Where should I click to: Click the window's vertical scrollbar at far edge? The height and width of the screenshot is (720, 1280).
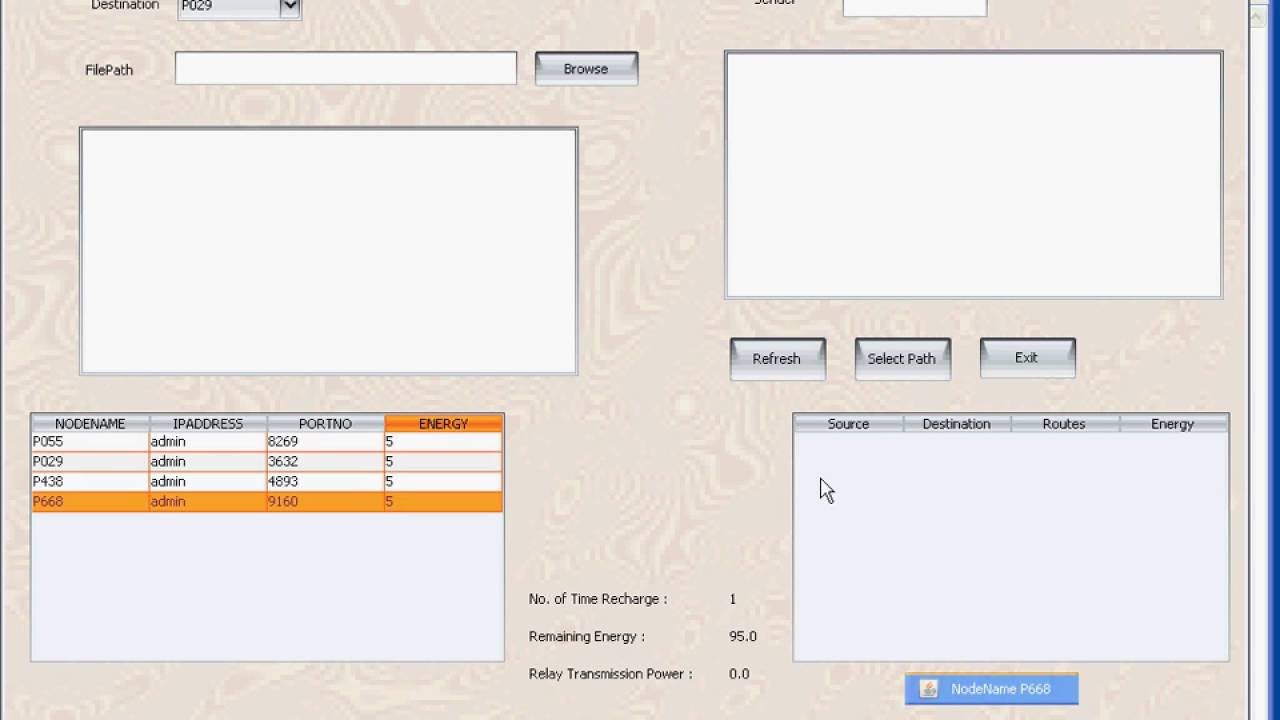tap(1260, 360)
